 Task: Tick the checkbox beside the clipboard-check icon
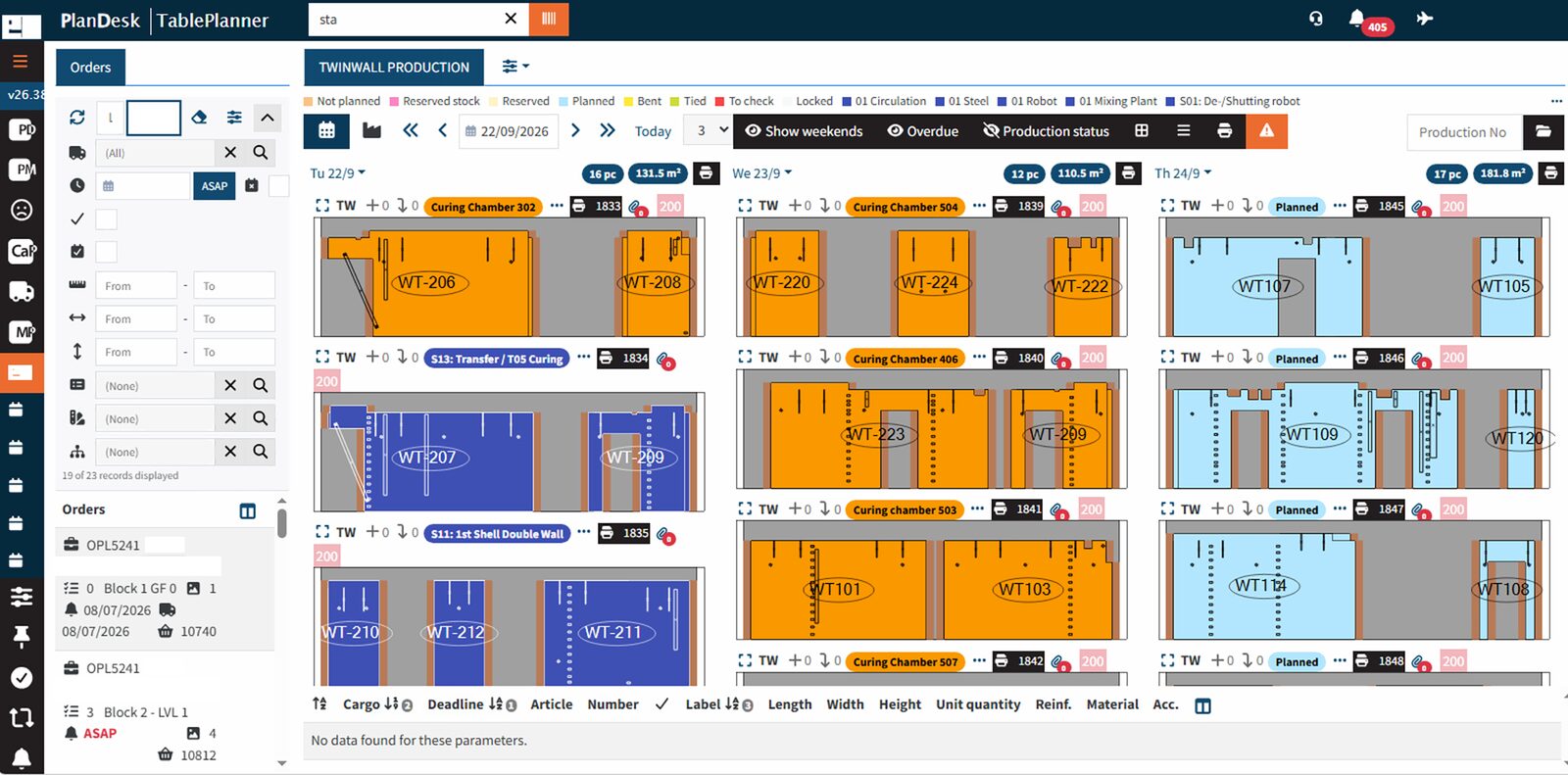point(106,252)
